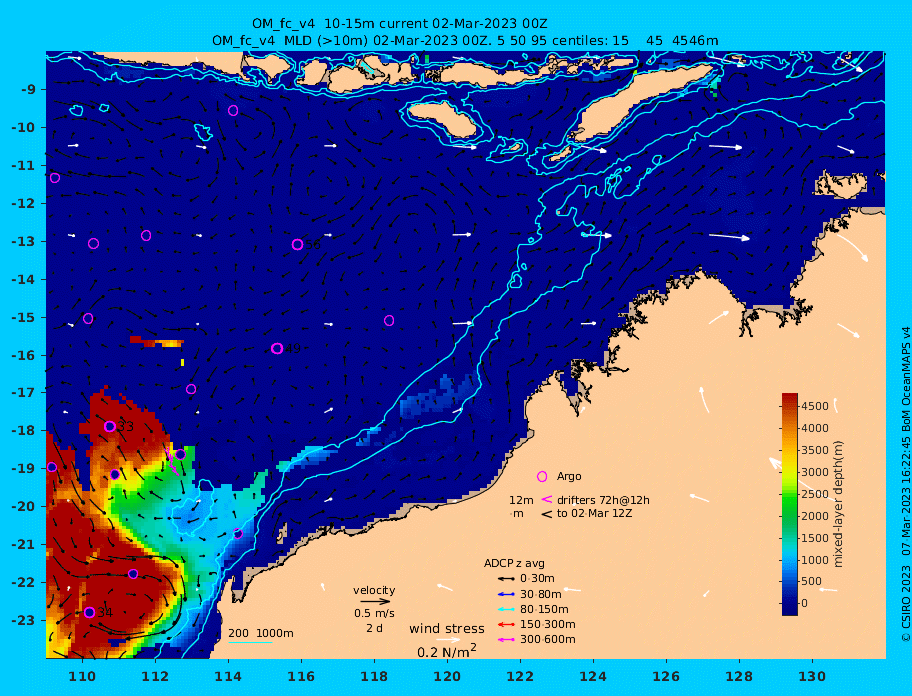Click longitude label 116 on the x-axis
This screenshot has height=696, width=912.
(x=301, y=676)
